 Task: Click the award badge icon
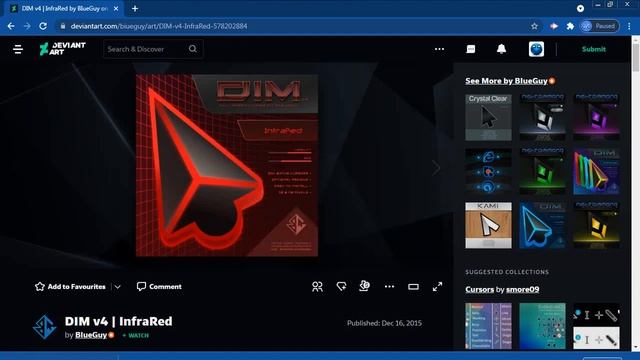coord(341,287)
